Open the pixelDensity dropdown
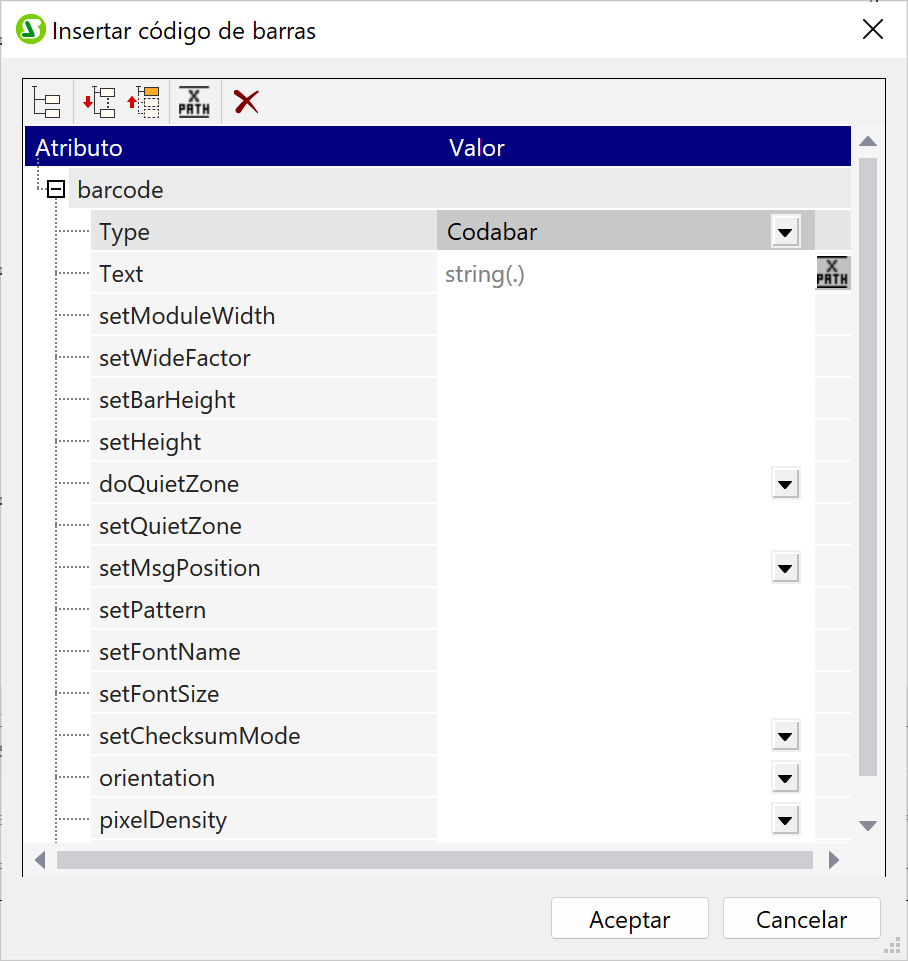The image size is (908, 961). click(785, 820)
